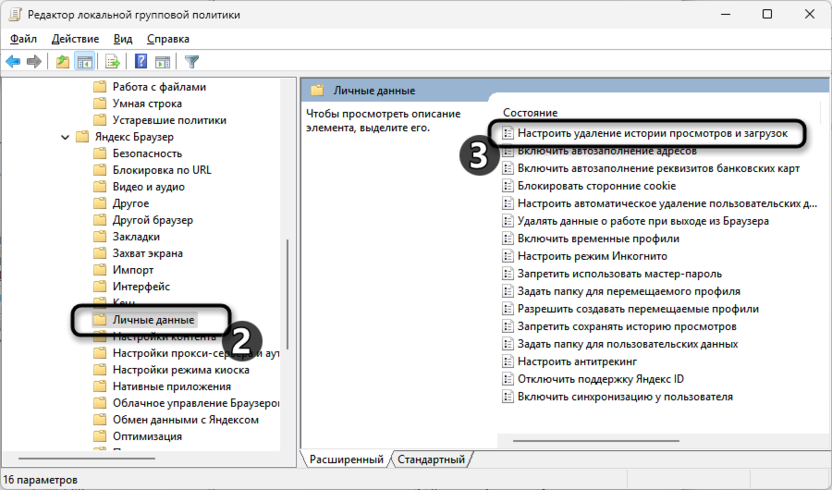This screenshot has width=832, height=490.
Task: Click policy icon beside Настроить режим Инкогнито
Action: tap(508, 256)
